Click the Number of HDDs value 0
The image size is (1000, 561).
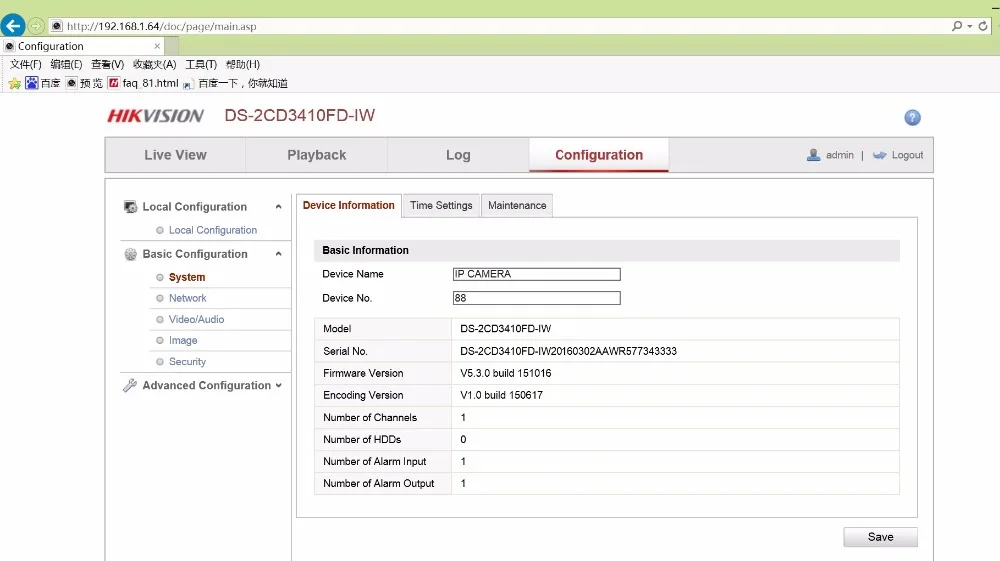coord(463,439)
